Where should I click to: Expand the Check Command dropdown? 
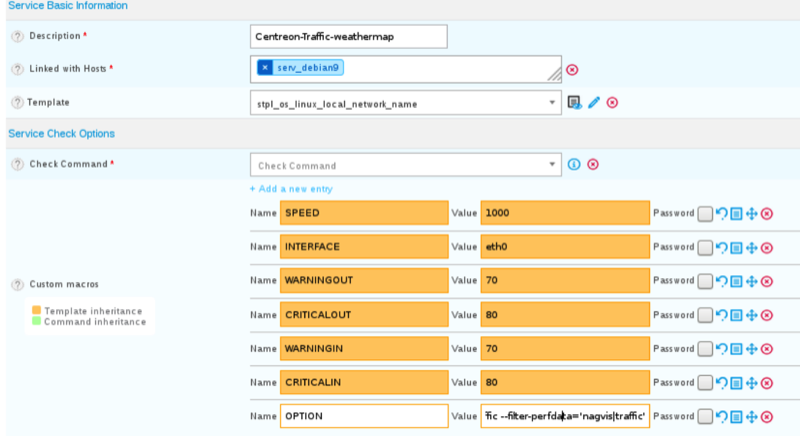pos(554,165)
